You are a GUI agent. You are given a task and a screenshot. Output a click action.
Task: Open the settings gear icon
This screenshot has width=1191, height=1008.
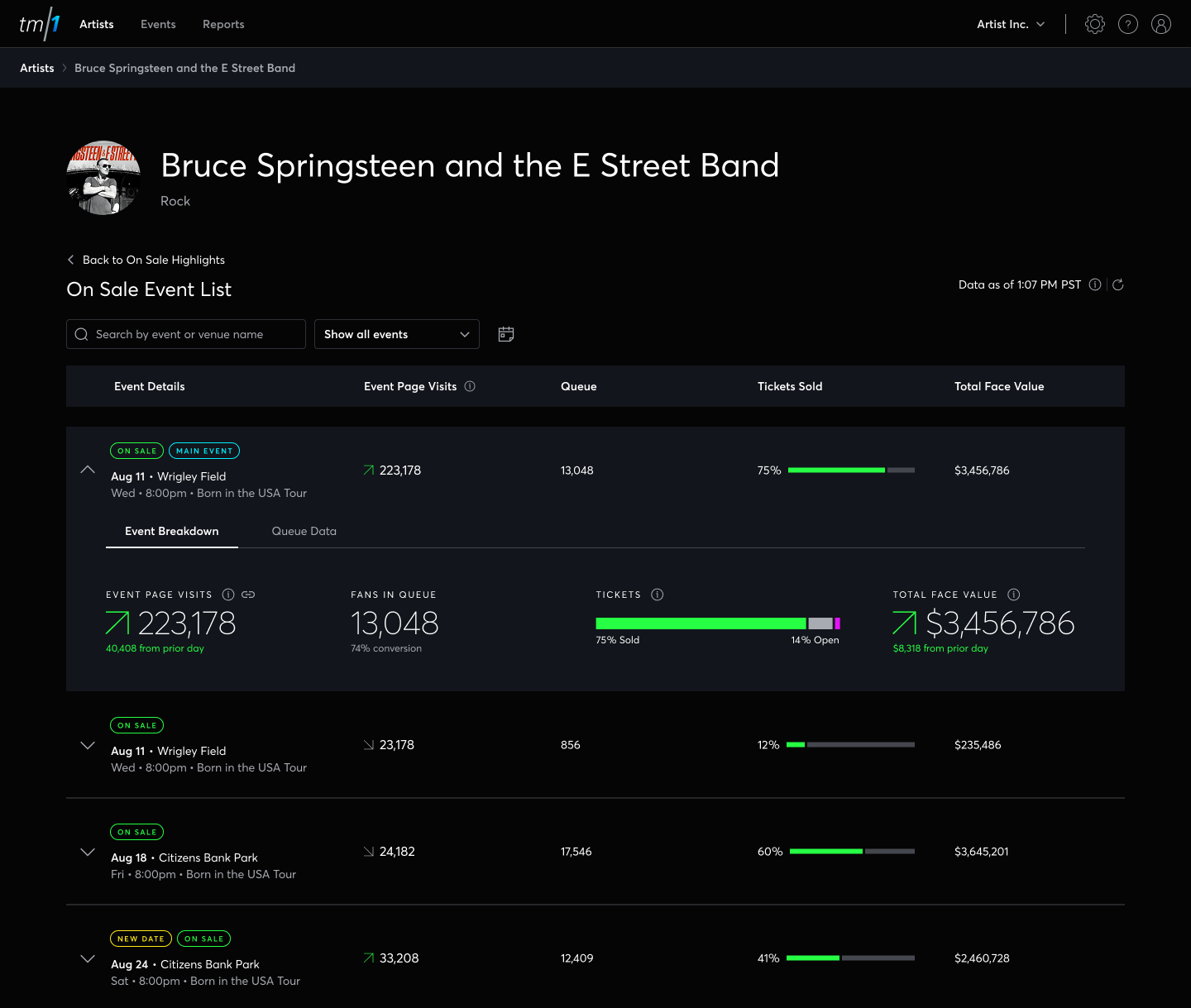pos(1094,24)
